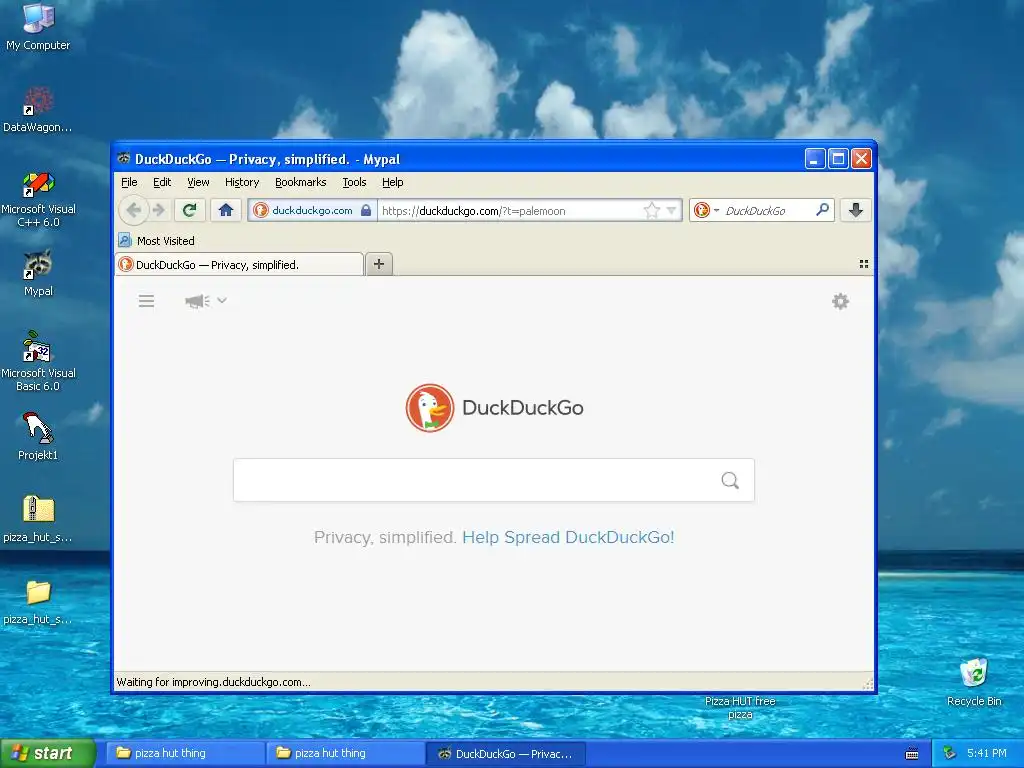
Task: Click the megaphone announcements icon
Action: [197, 301]
